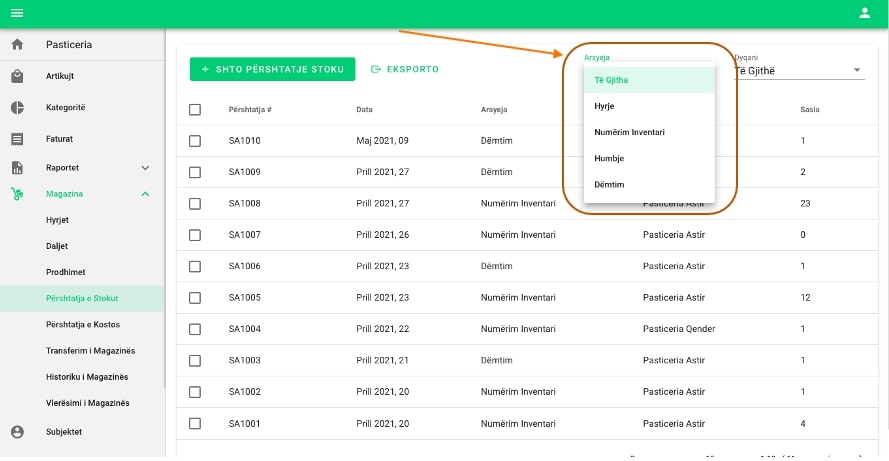Viewport: 889px width, 461px height.
Task: Click the Kategoritë pie chart icon
Action: click(17, 107)
